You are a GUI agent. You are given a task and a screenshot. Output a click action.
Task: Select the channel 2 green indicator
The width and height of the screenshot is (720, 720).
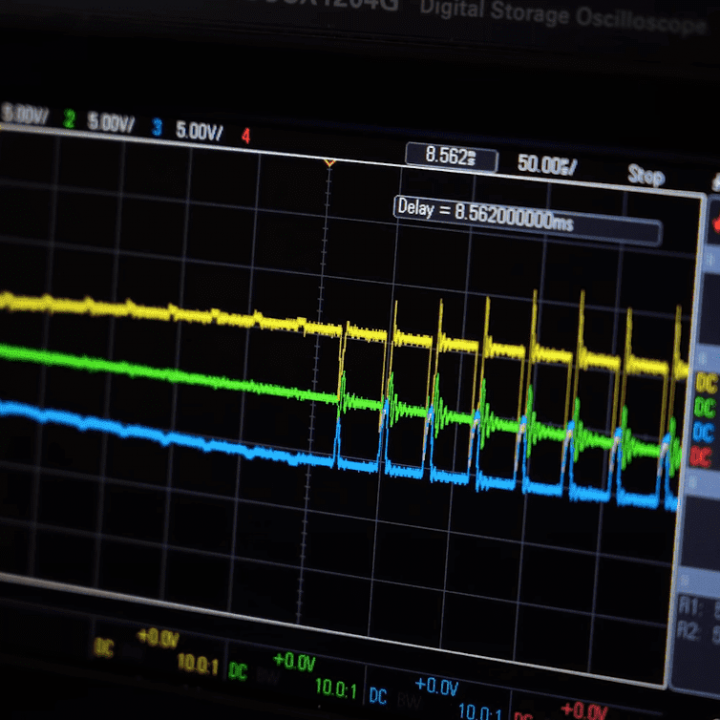click(x=69, y=121)
